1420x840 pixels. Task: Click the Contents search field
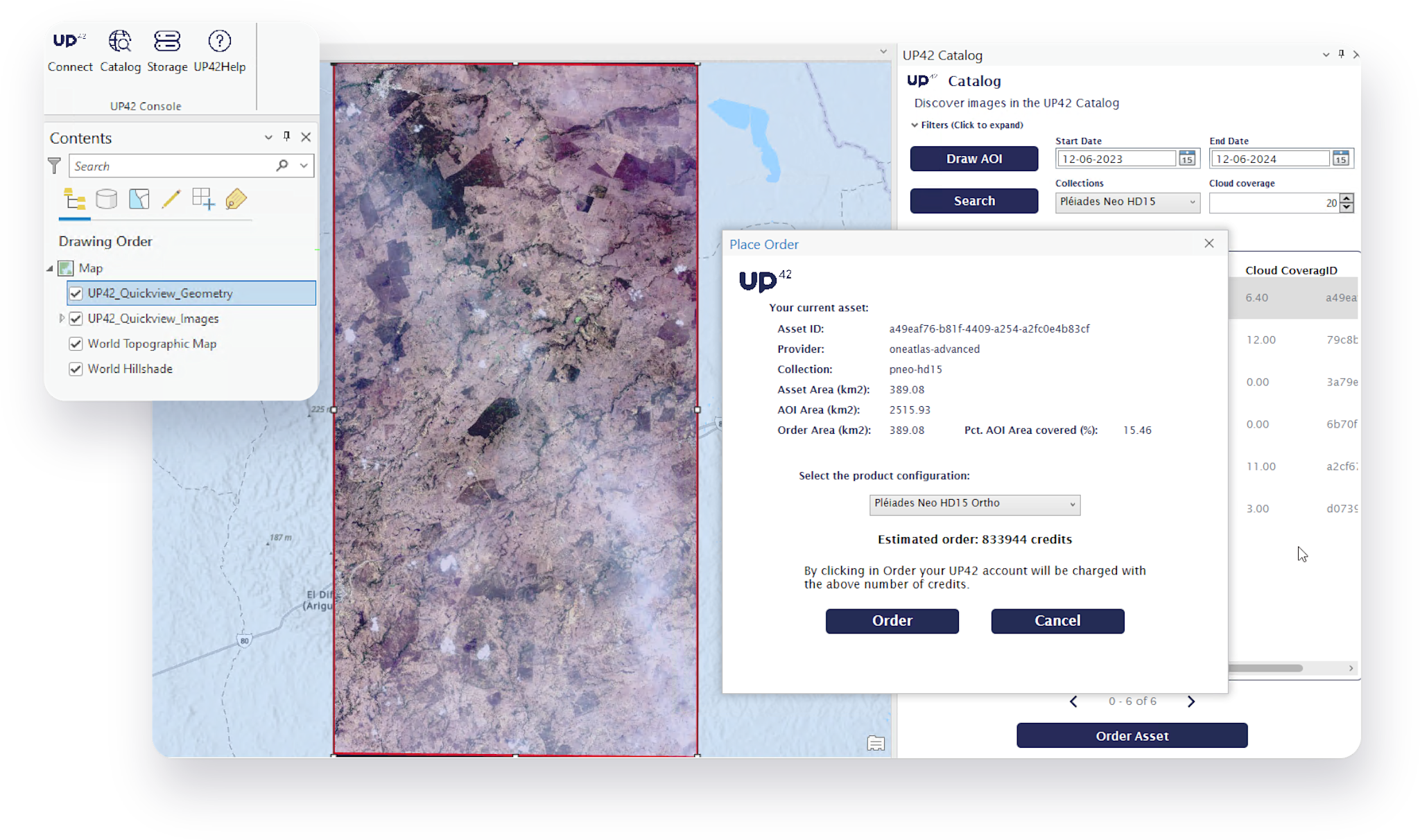[x=172, y=166]
